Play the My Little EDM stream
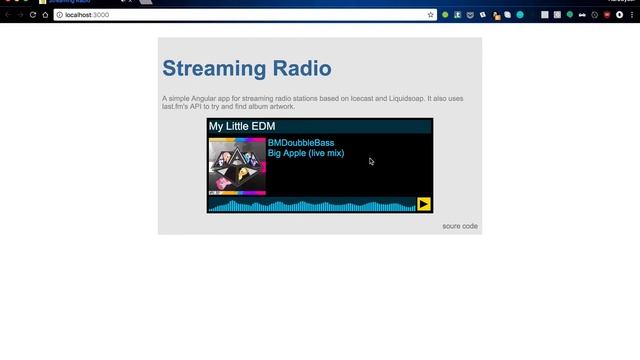640x360 pixels. point(424,204)
